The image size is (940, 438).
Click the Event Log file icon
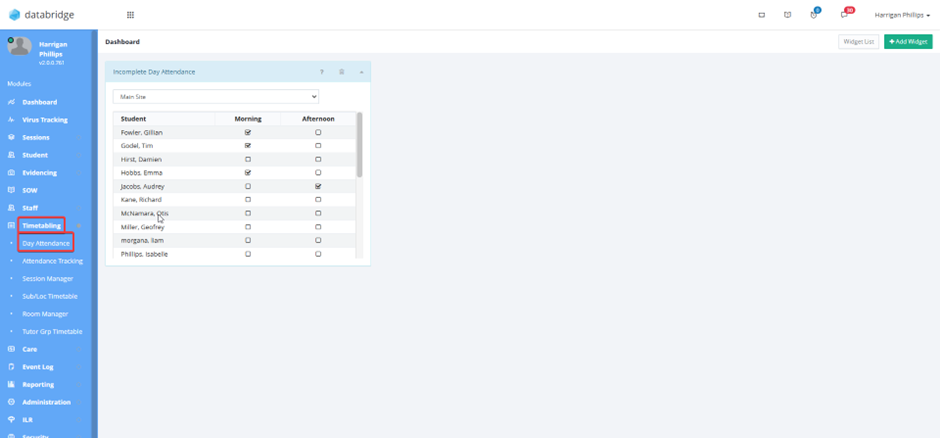pos(11,367)
